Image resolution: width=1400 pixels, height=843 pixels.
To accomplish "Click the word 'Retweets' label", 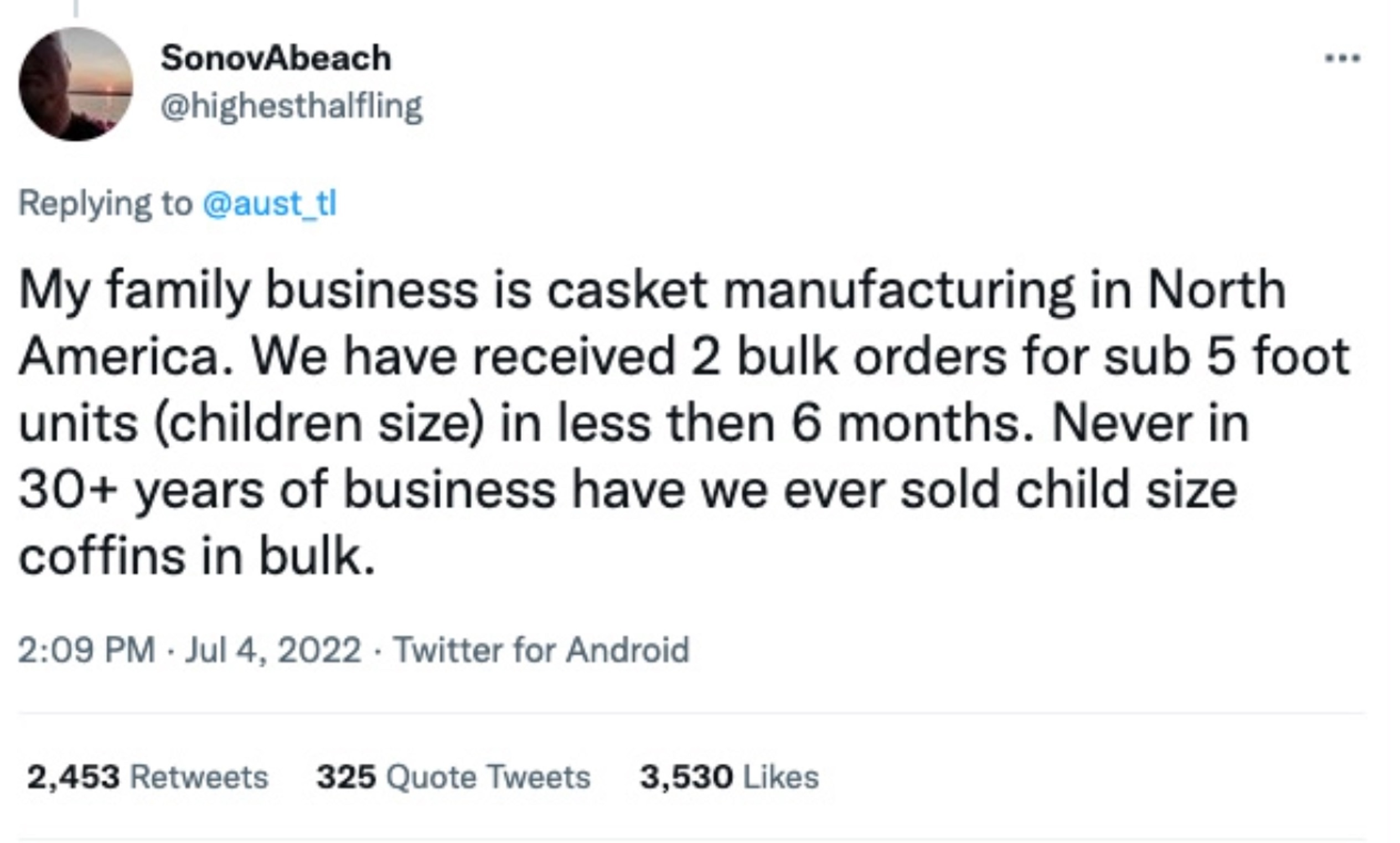I will 199,777.
